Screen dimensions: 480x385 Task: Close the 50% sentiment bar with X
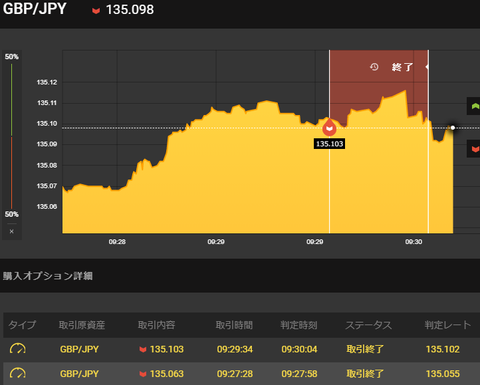12,231
